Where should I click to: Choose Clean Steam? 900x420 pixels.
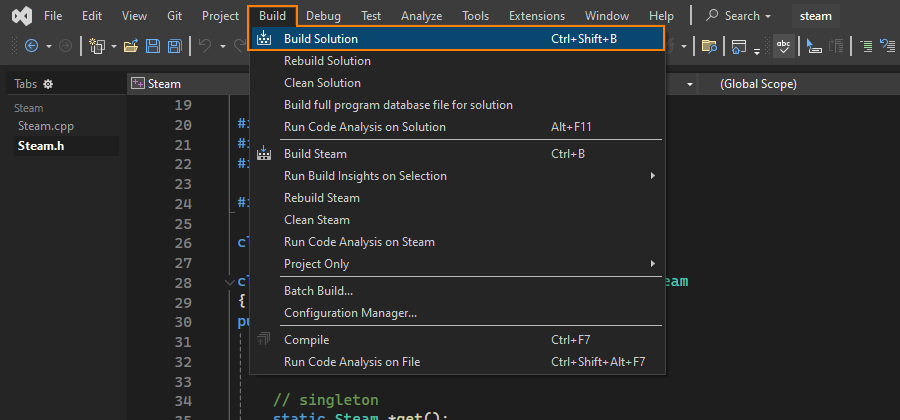457,220
